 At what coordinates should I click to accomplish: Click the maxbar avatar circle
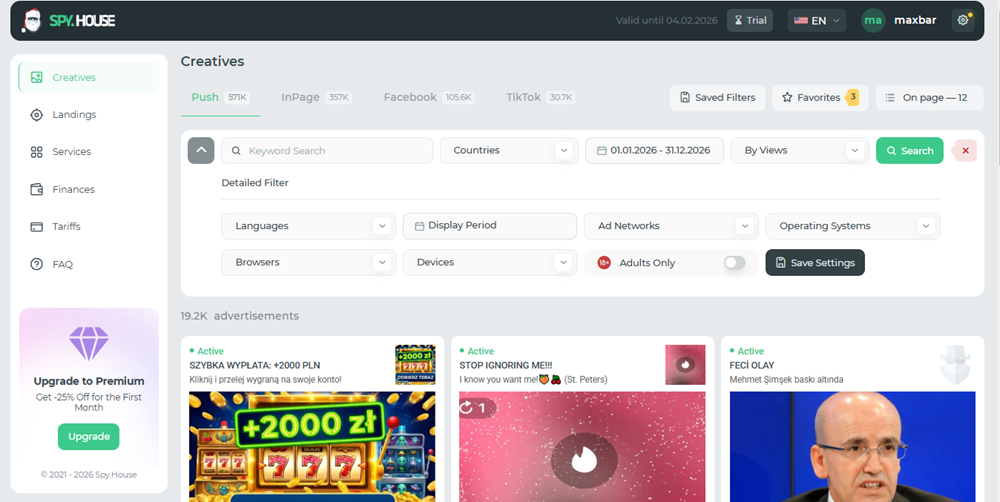tap(873, 20)
